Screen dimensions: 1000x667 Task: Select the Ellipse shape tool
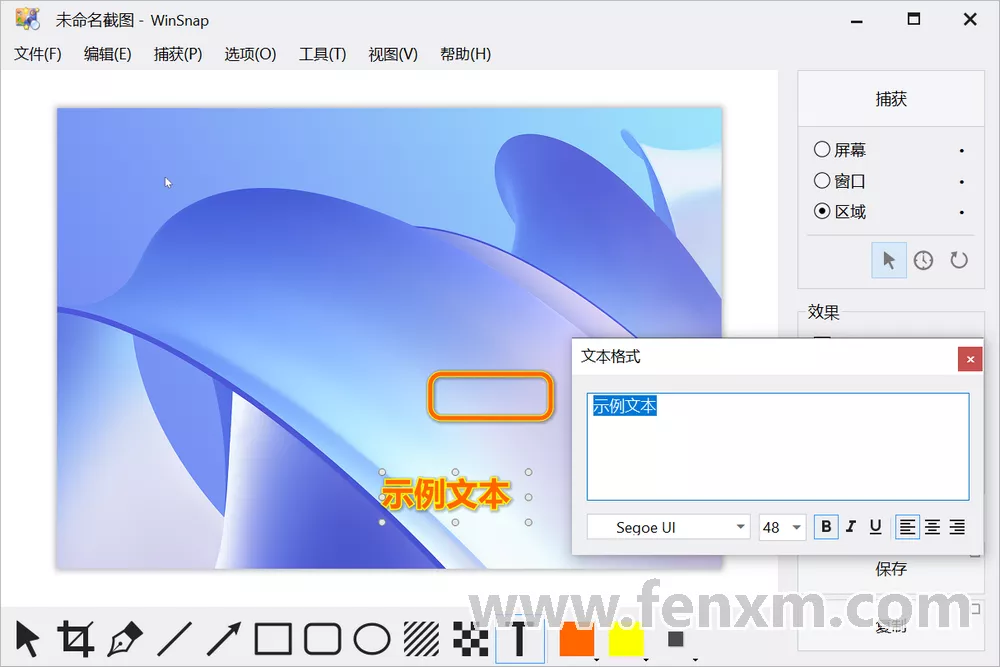click(x=372, y=639)
